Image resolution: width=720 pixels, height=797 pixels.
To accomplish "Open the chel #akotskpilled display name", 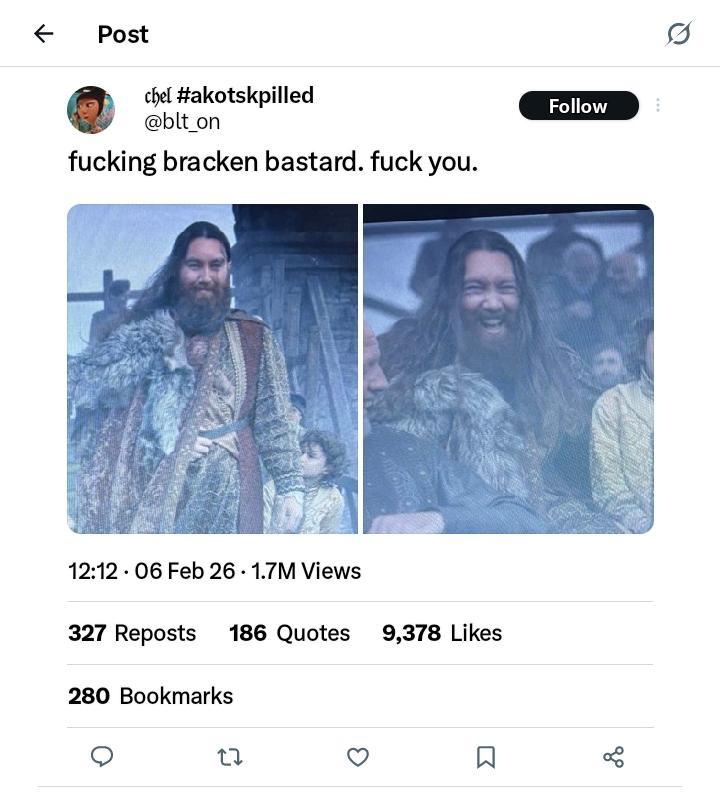I will click(x=229, y=95).
